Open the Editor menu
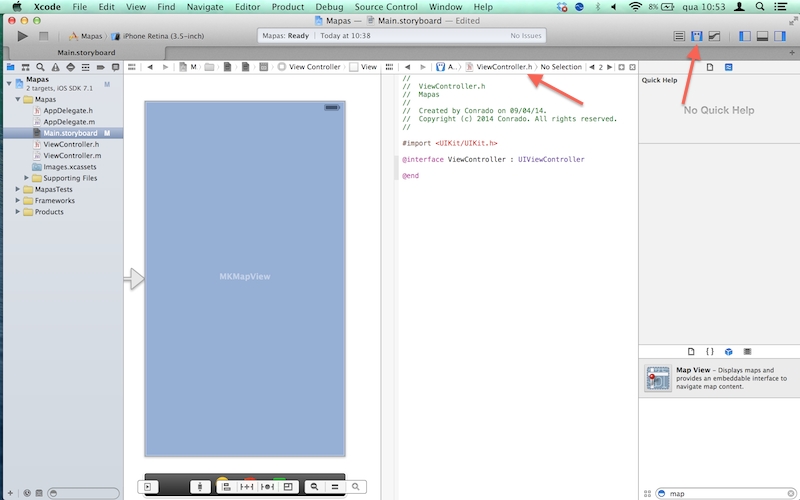Image resolution: width=800 pixels, height=500 pixels. pos(247,7)
